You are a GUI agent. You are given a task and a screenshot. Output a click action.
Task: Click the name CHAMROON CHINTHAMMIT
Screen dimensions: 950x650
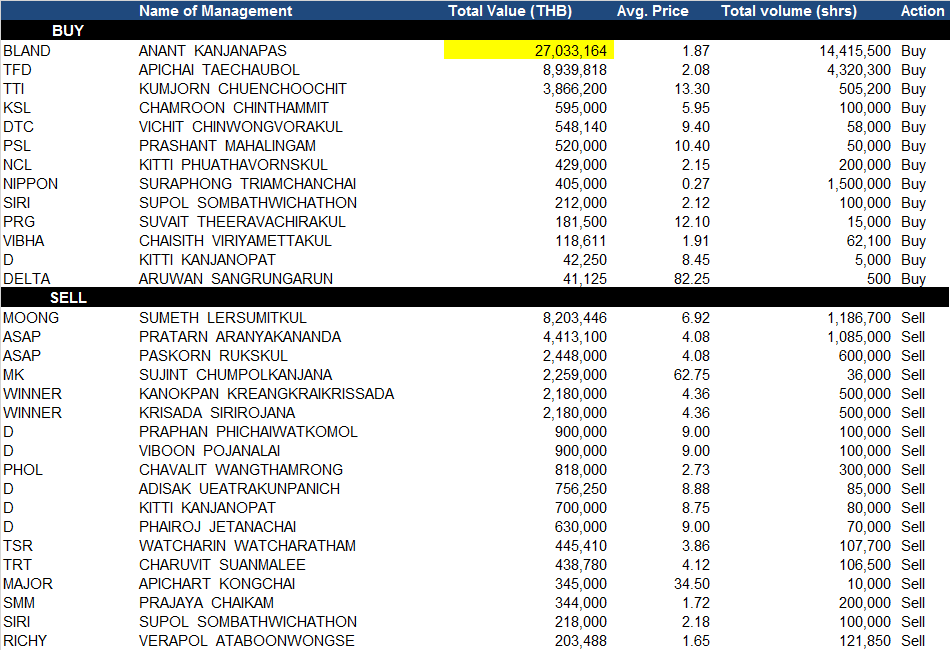pos(233,108)
